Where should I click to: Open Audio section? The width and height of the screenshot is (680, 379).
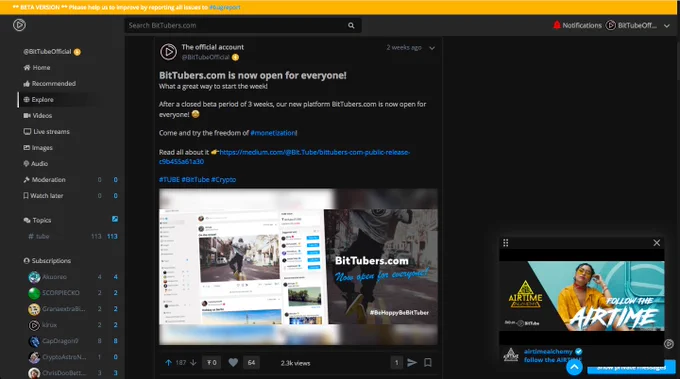(36, 164)
